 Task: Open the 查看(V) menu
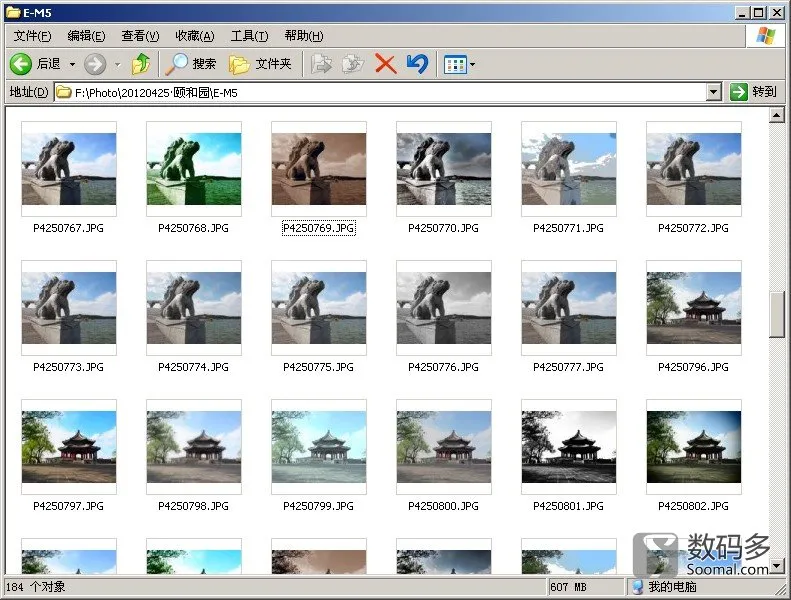tap(140, 36)
